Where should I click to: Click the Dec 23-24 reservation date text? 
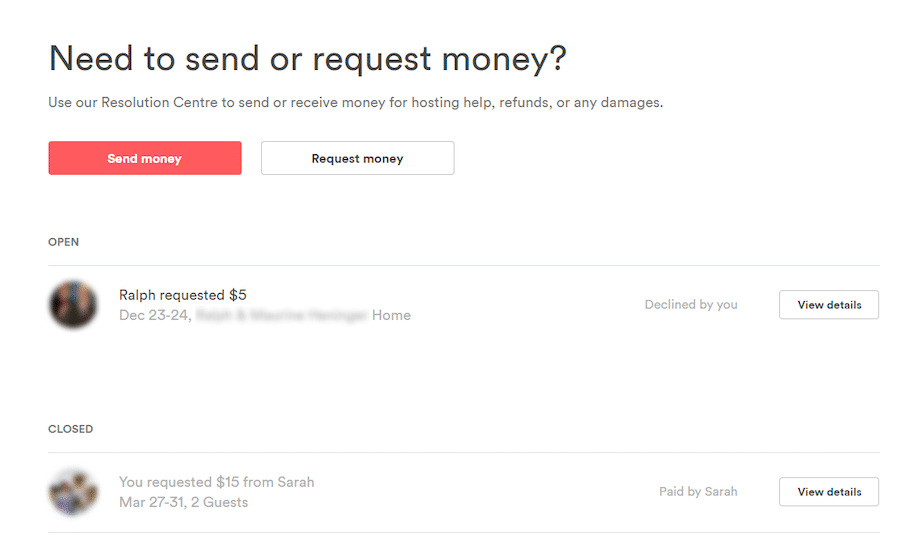pos(155,315)
